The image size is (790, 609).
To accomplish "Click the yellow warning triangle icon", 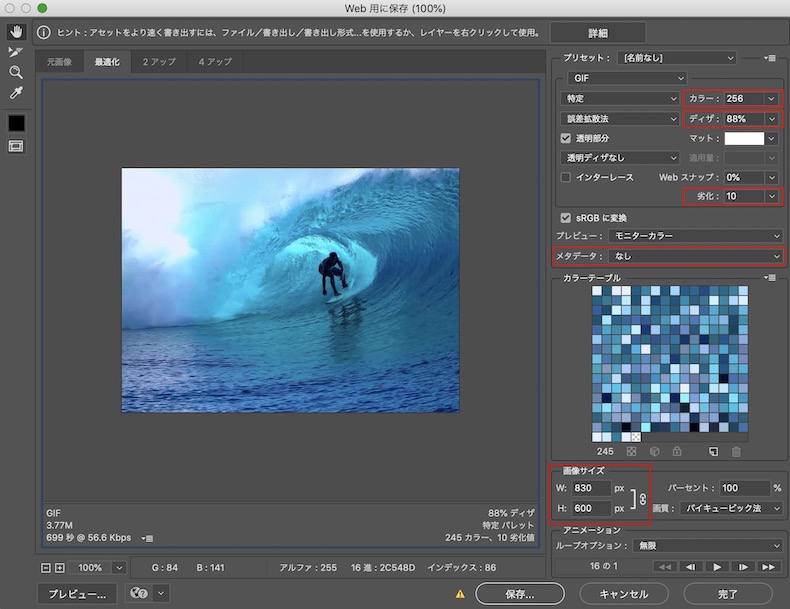I will click(460, 594).
